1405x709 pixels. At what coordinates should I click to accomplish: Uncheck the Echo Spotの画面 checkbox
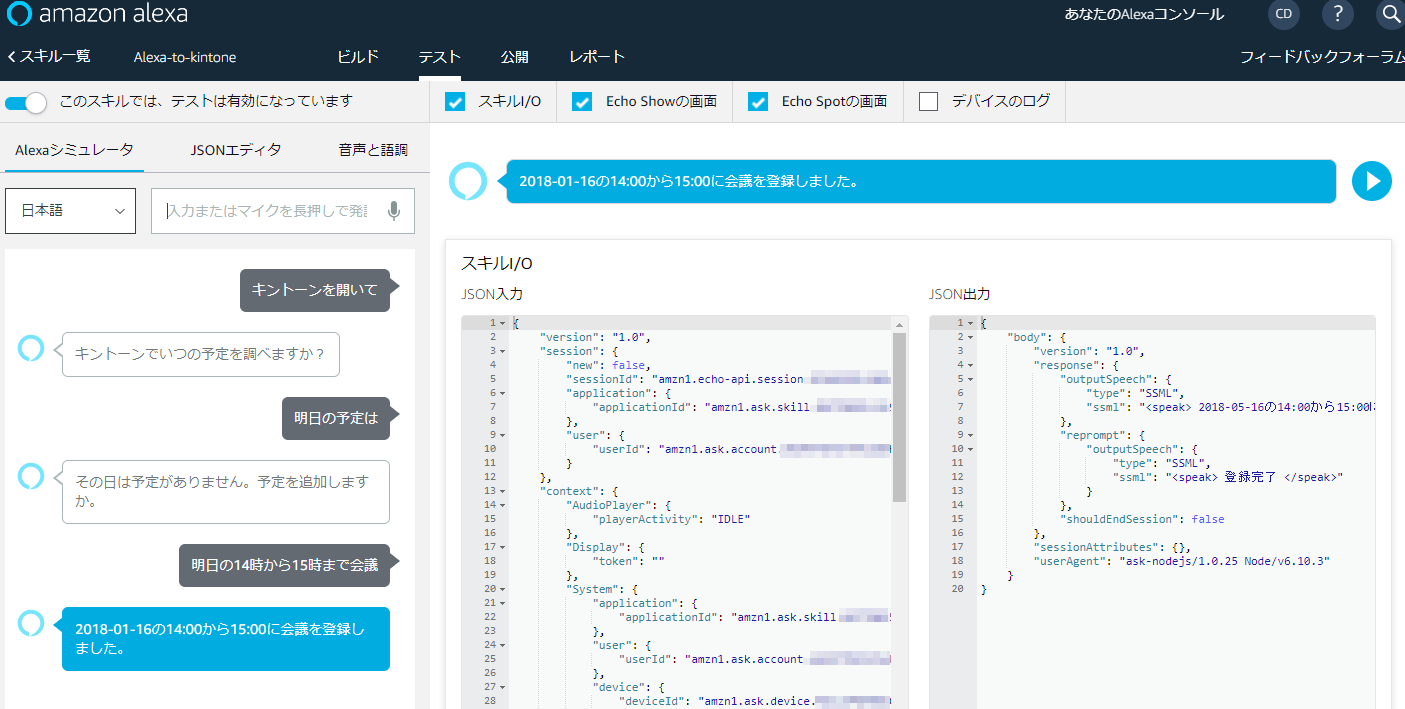click(x=758, y=102)
